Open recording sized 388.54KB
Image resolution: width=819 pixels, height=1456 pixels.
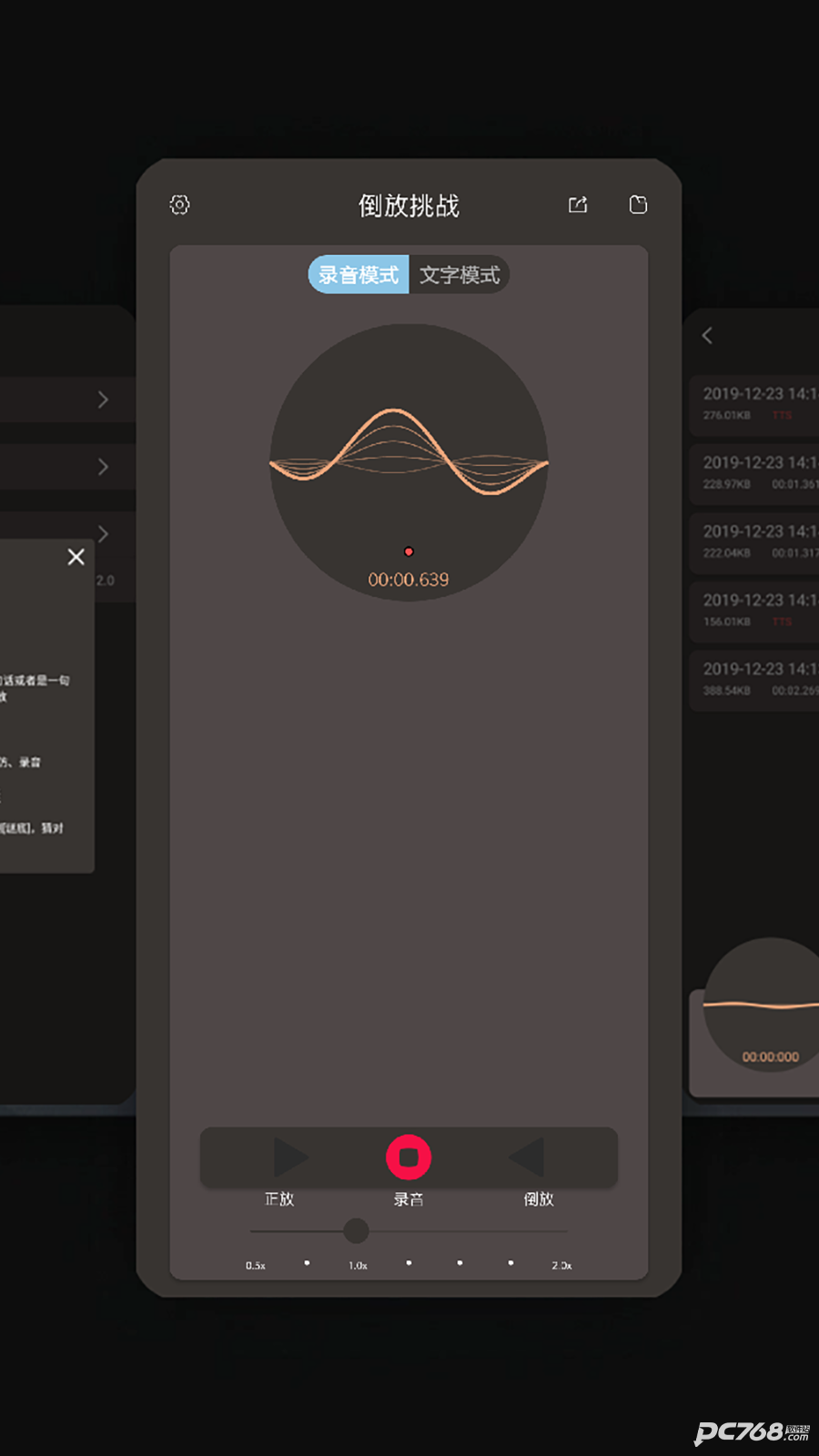(754, 679)
